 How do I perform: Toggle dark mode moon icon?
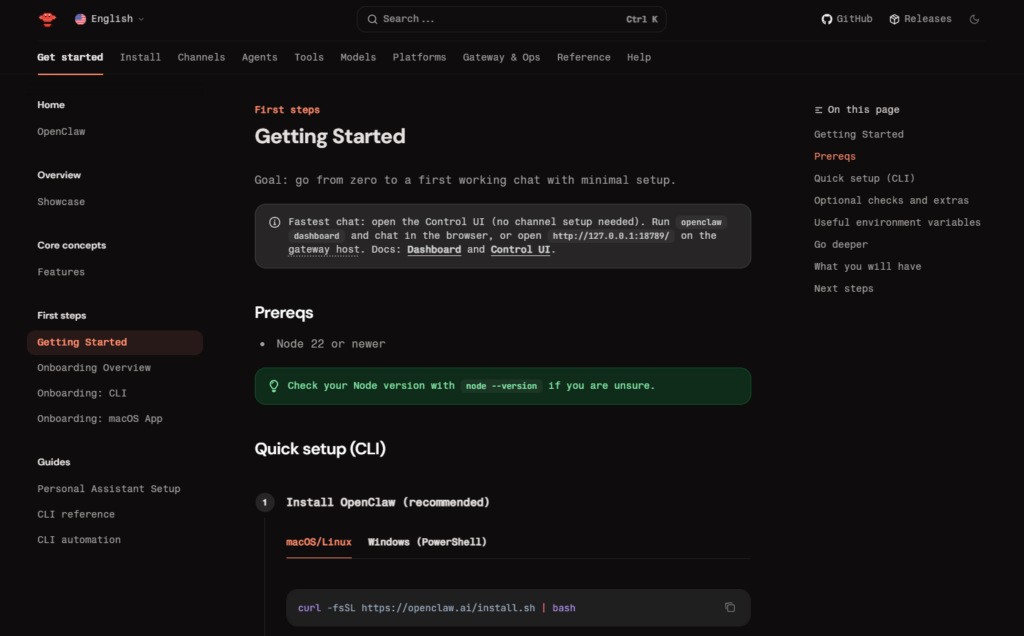point(975,19)
